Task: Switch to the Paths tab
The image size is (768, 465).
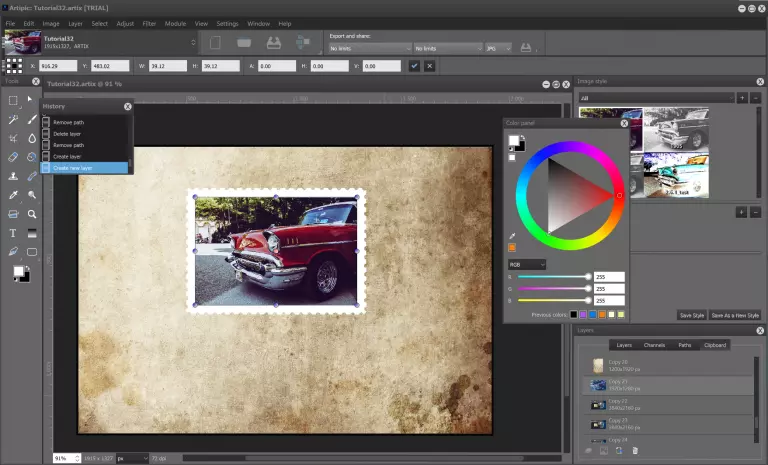Action: [685, 345]
